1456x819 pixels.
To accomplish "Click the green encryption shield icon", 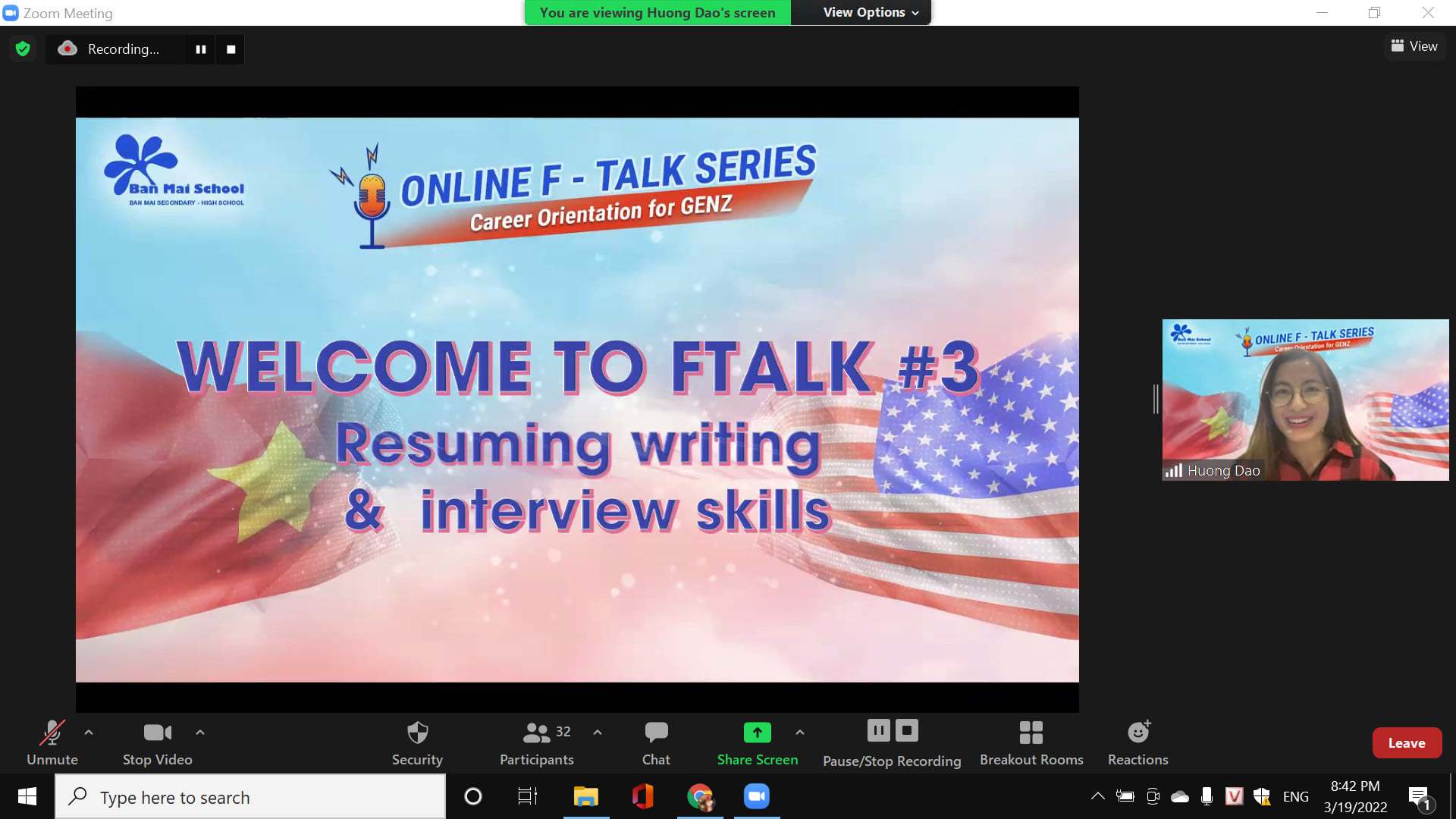I will point(23,49).
